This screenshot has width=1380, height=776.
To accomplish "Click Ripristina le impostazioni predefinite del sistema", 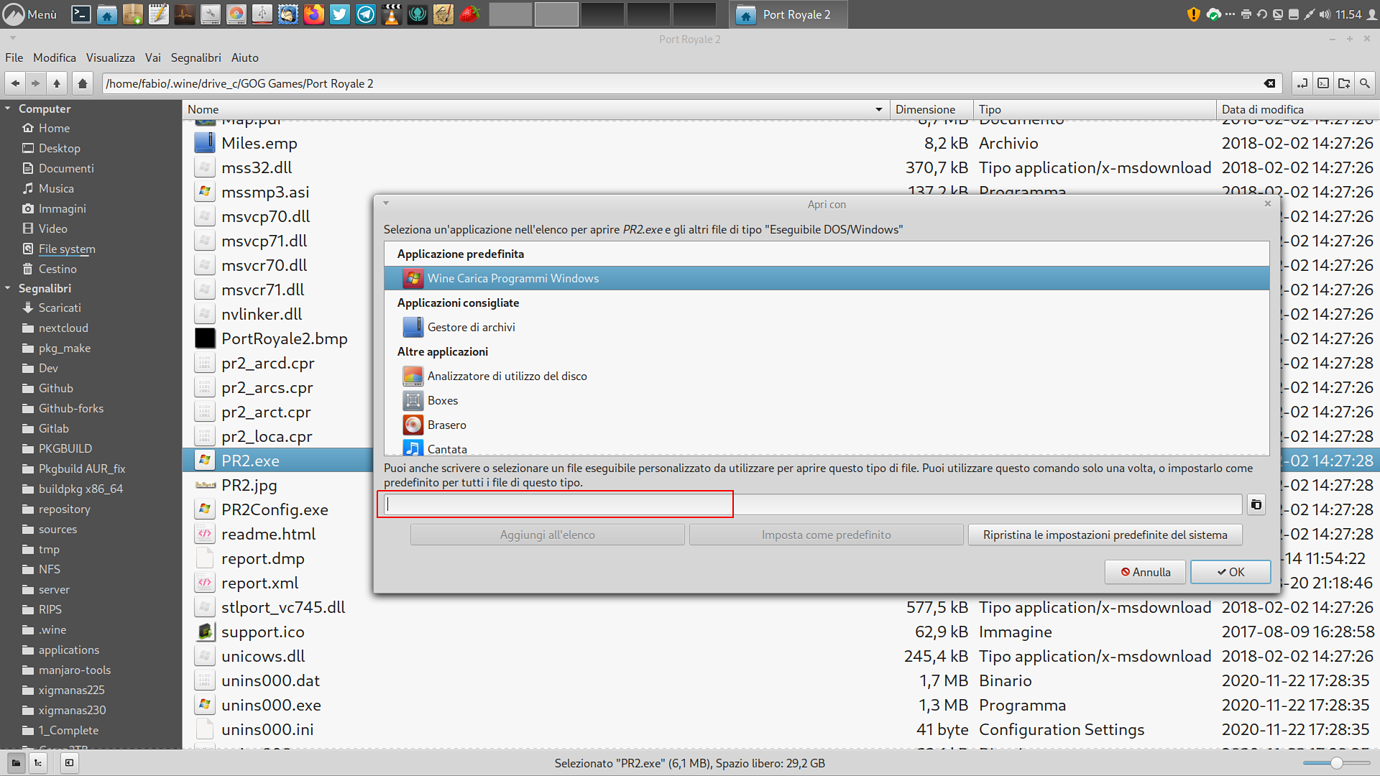I will click(x=1105, y=535).
